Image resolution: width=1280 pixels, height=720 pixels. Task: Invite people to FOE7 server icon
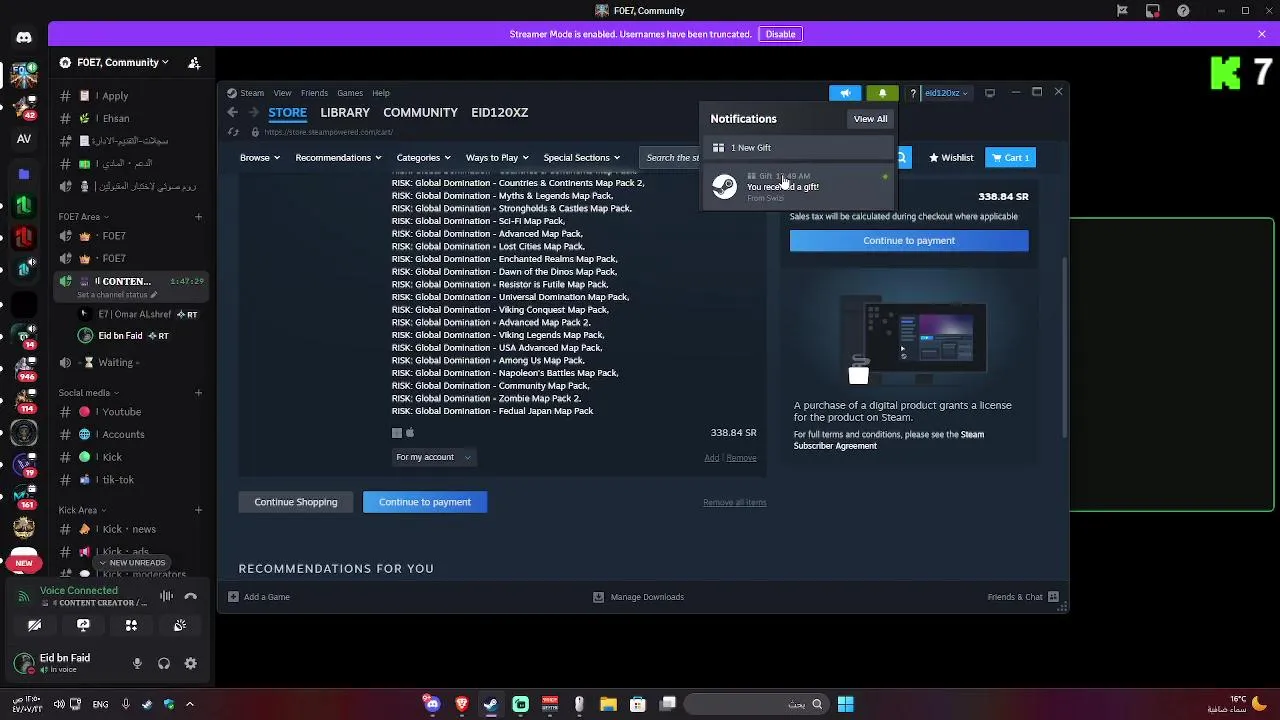pyautogui.click(x=194, y=62)
